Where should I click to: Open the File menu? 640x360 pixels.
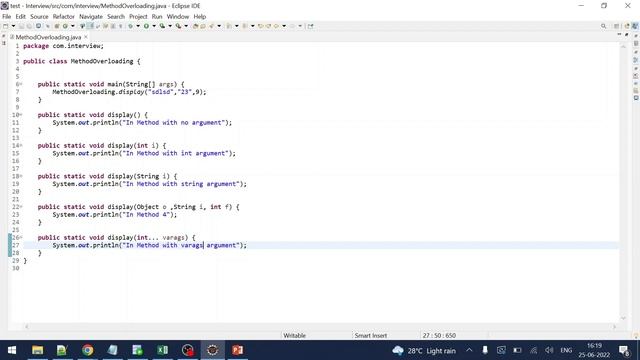tap(7, 16)
